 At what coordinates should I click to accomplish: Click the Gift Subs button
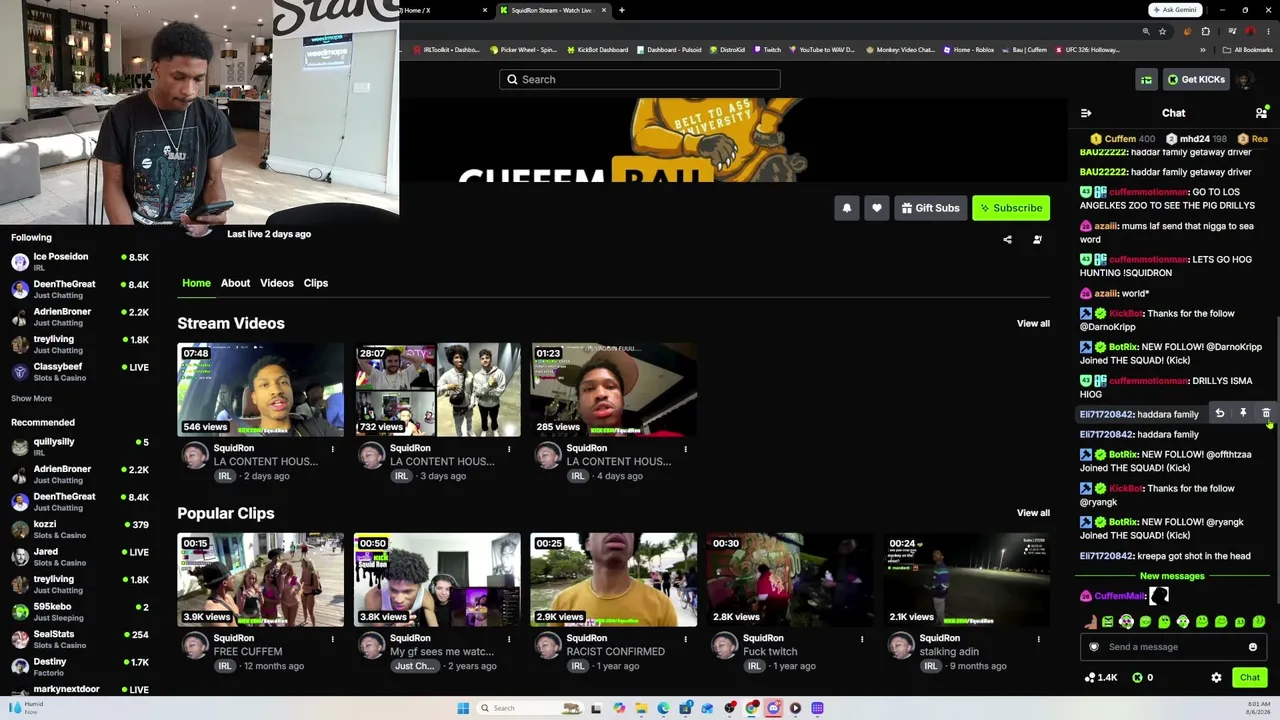coord(930,208)
